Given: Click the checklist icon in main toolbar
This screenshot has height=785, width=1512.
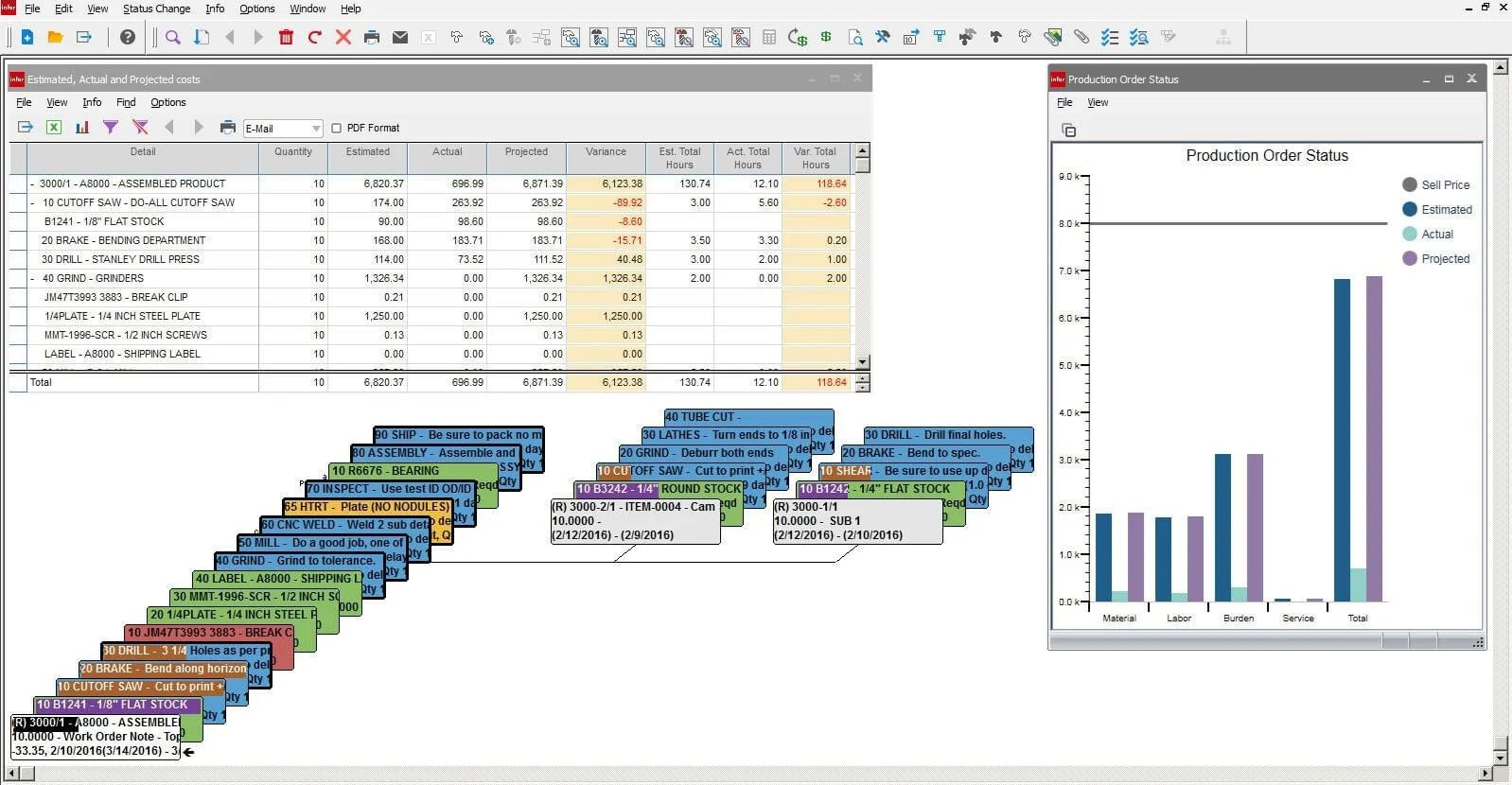Looking at the screenshot, I should coord(1110,37).
